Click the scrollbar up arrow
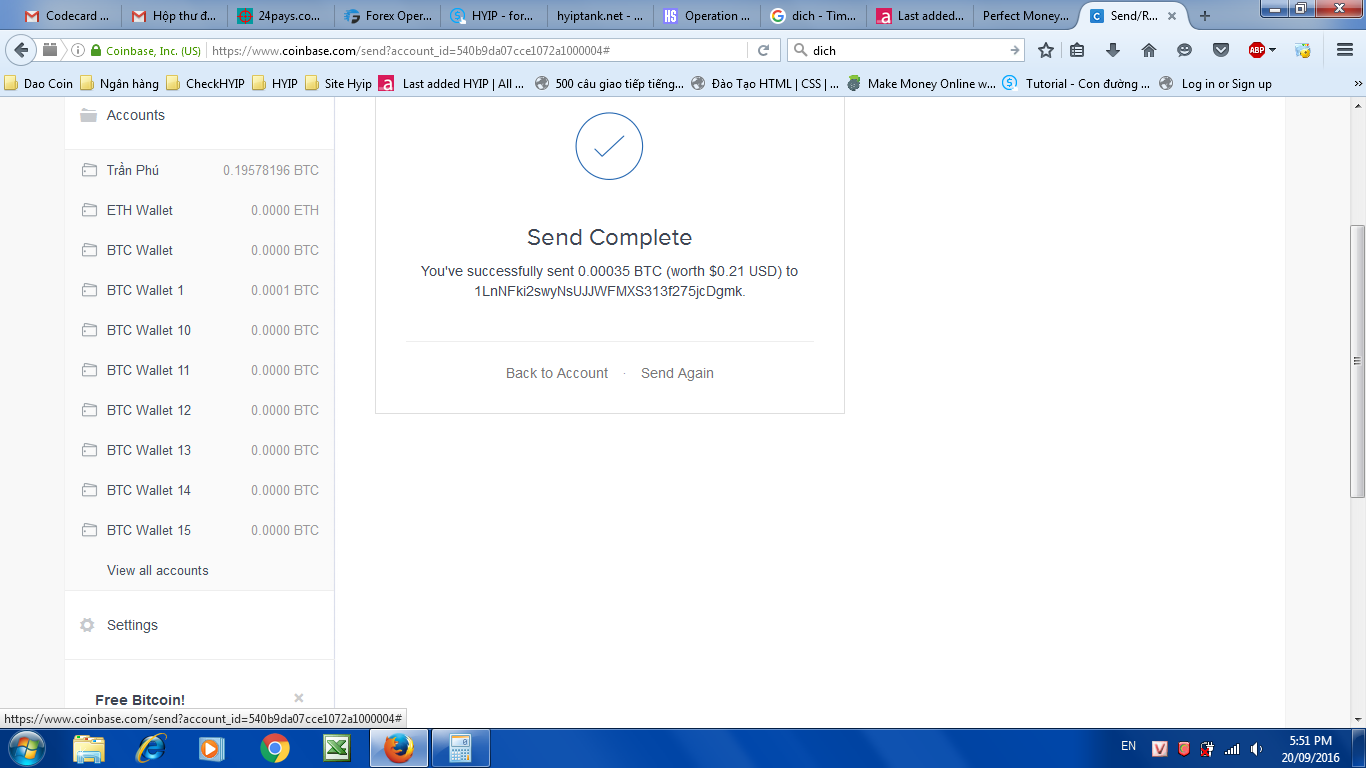Screen dimensions: 1366x768 1357,106
